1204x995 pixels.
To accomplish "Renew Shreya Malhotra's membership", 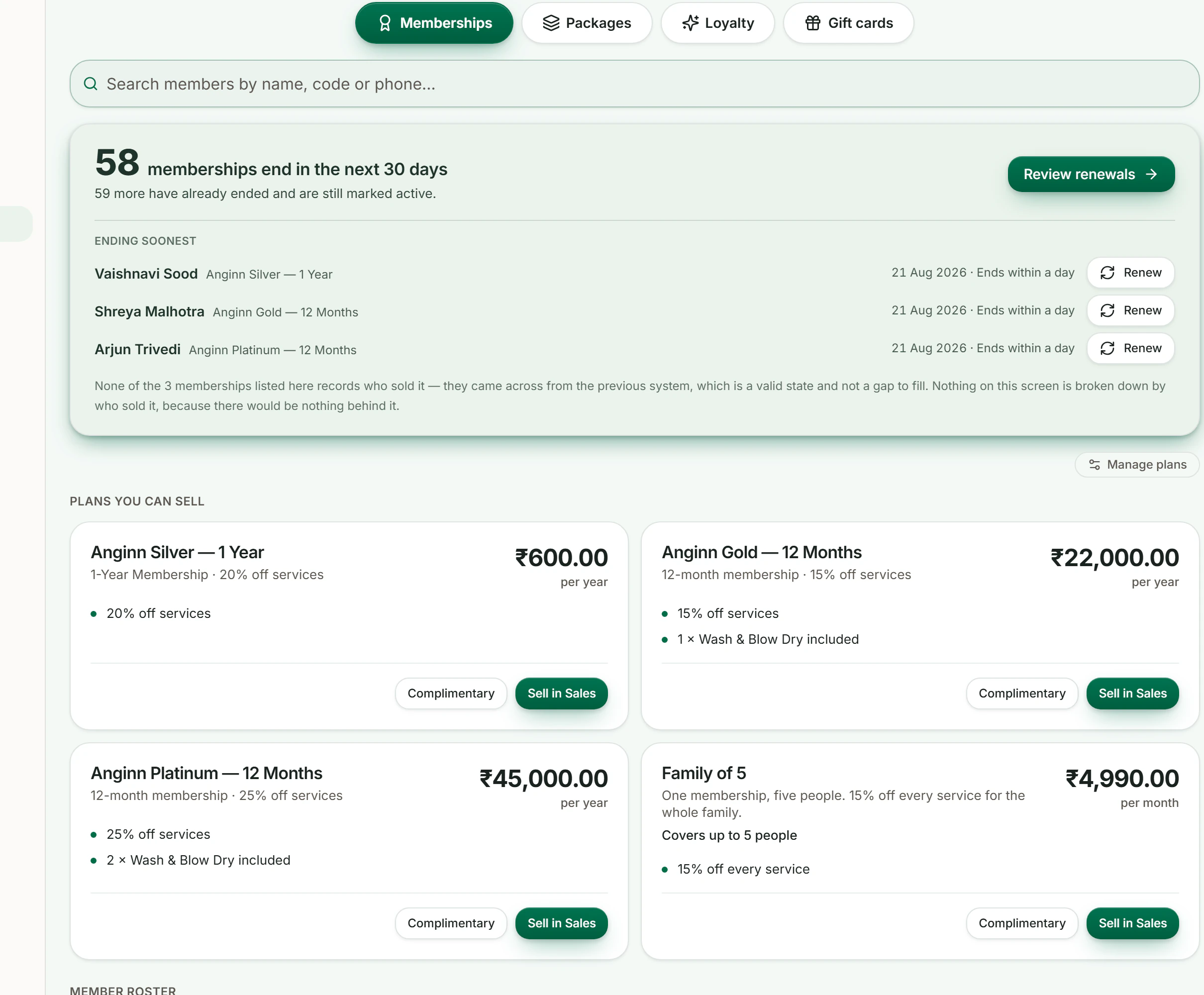I will click(1131, 310).
